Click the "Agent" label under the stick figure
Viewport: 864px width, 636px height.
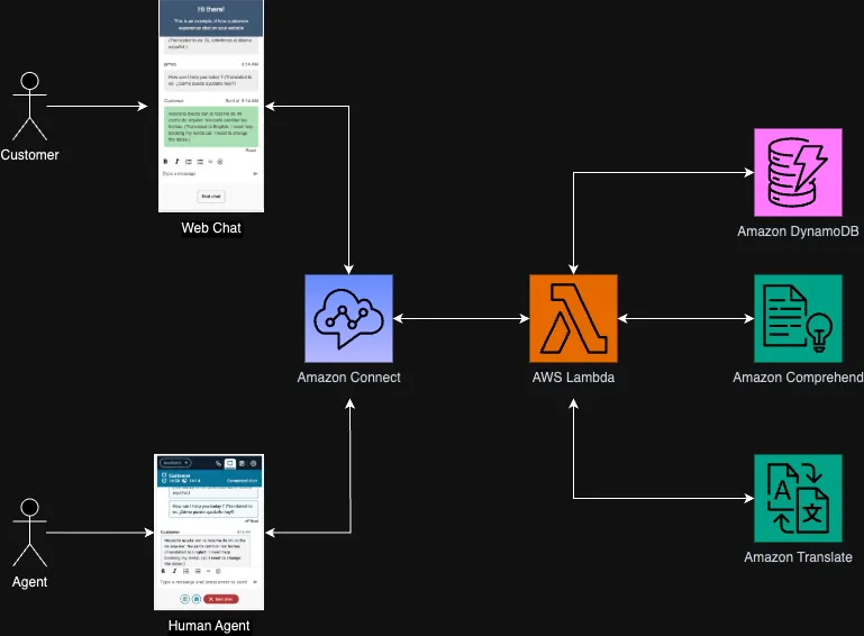click(30, 582)
